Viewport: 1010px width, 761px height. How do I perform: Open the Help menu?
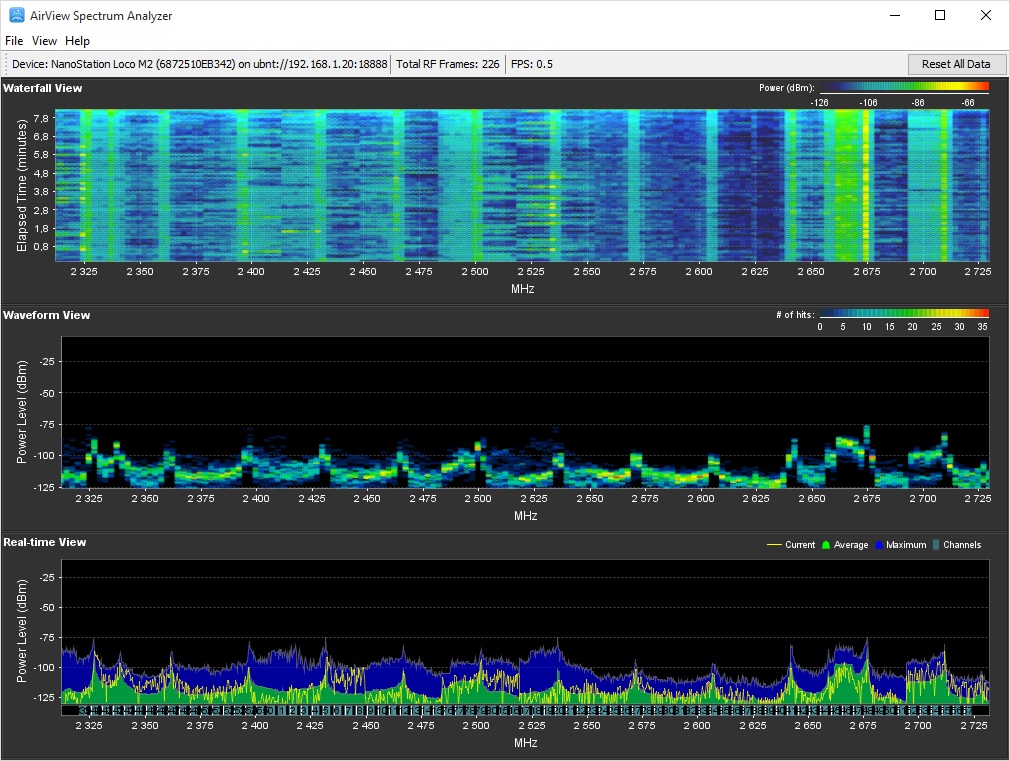click(x=77, y=41)
